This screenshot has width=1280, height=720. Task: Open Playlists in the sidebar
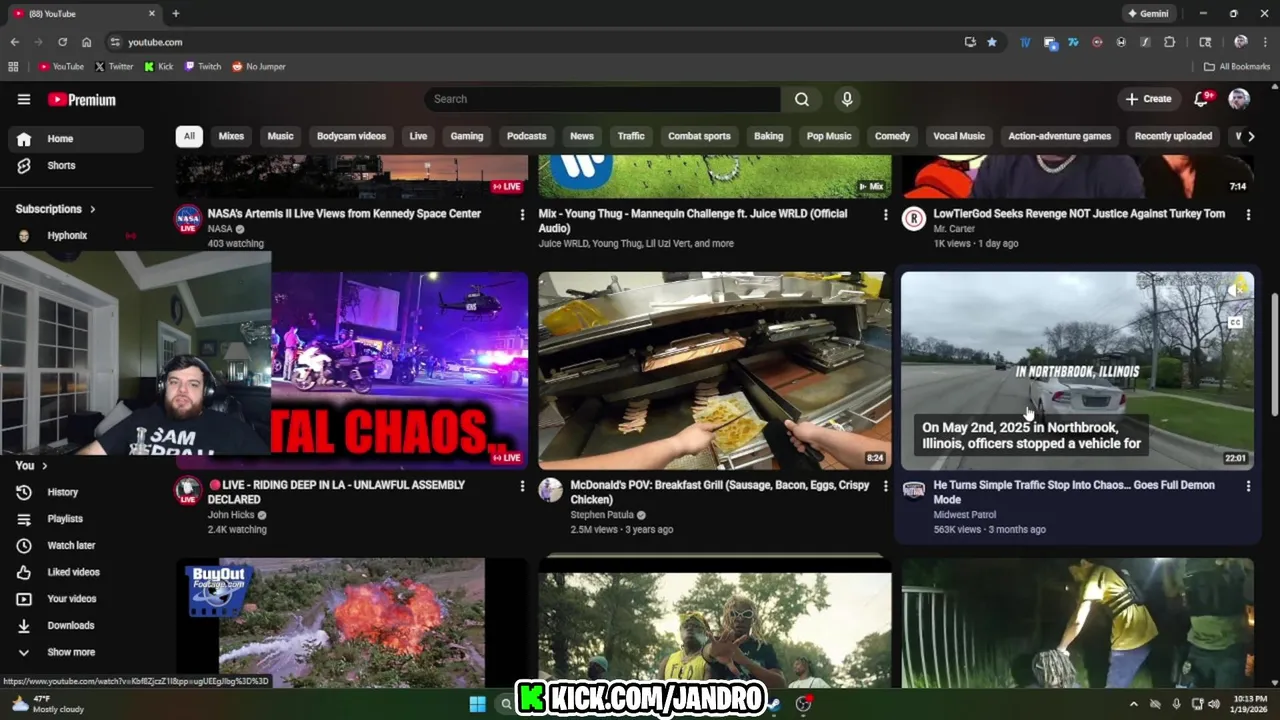[76, 519]
